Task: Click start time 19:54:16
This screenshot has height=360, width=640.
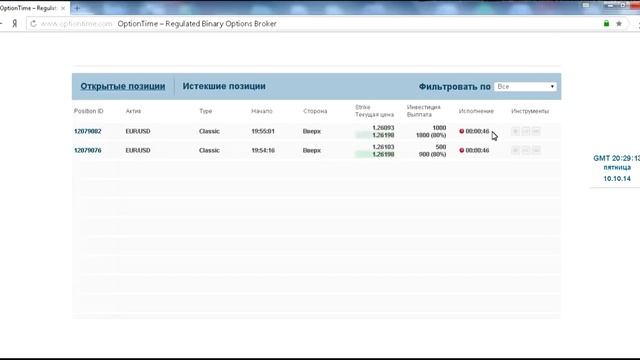Action: pos(263,150)
